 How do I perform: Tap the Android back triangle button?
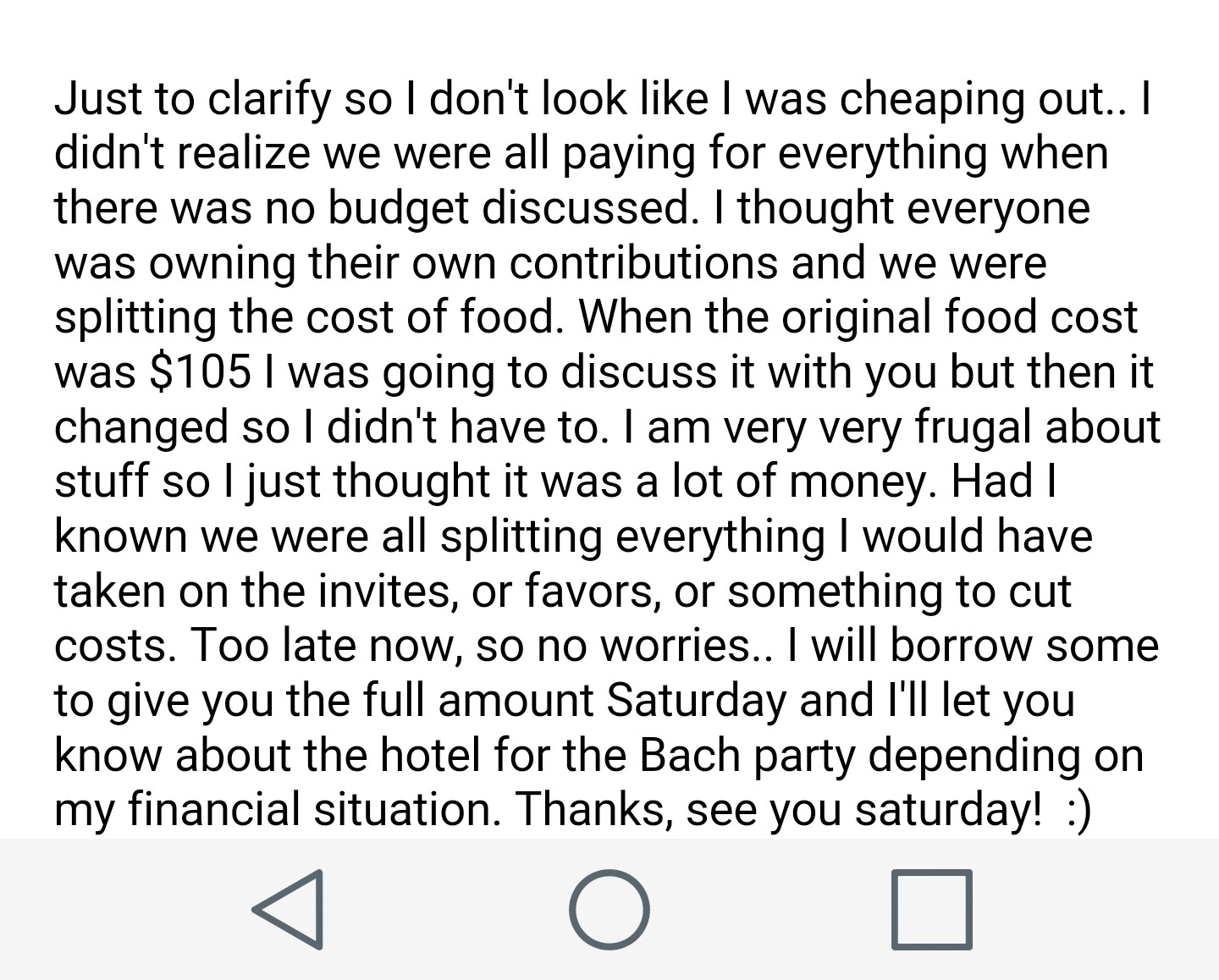pyautogui.click(x=288, y=909)
